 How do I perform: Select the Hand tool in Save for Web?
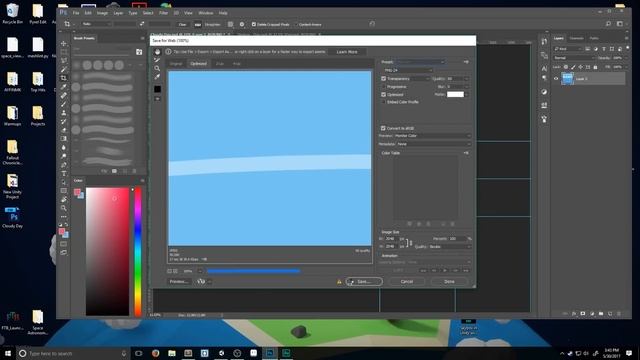tap(158, 52)
